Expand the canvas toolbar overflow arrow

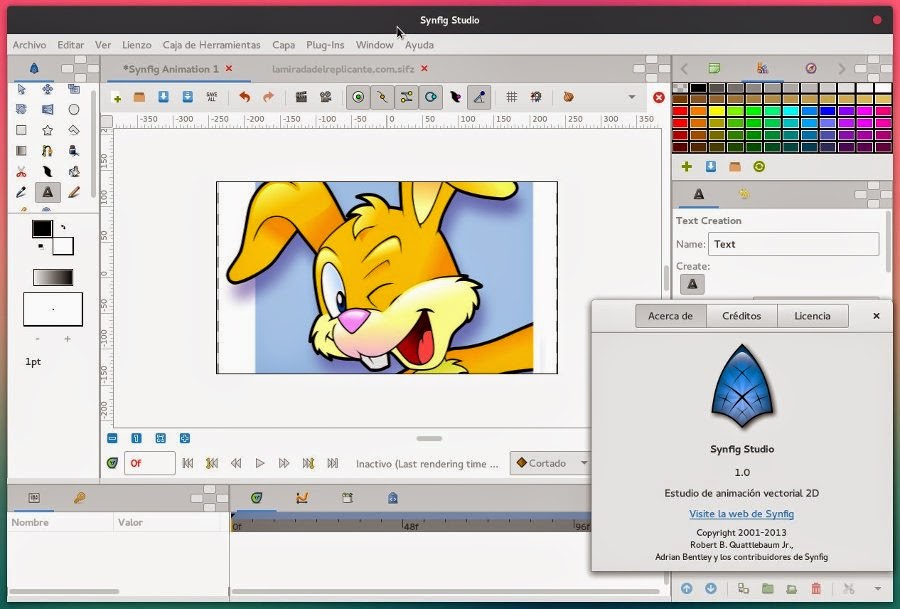coord(632,97)
